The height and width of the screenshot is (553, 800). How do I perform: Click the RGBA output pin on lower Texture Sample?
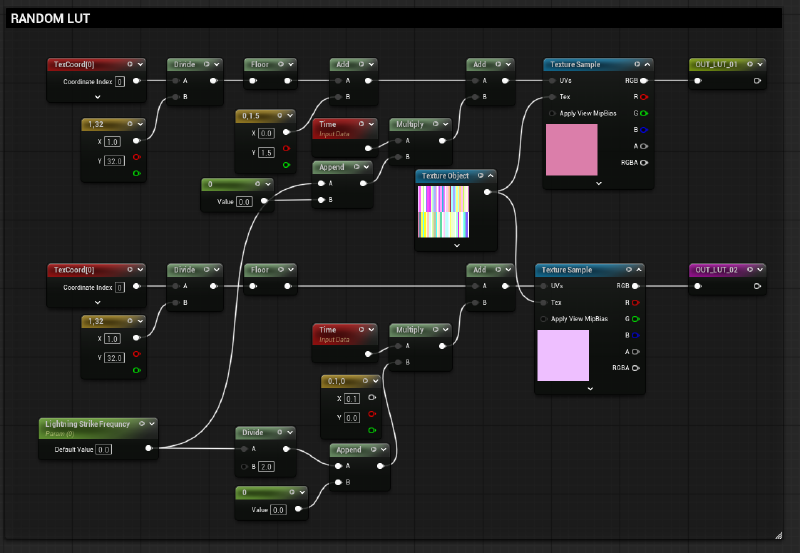click(634, 367)
